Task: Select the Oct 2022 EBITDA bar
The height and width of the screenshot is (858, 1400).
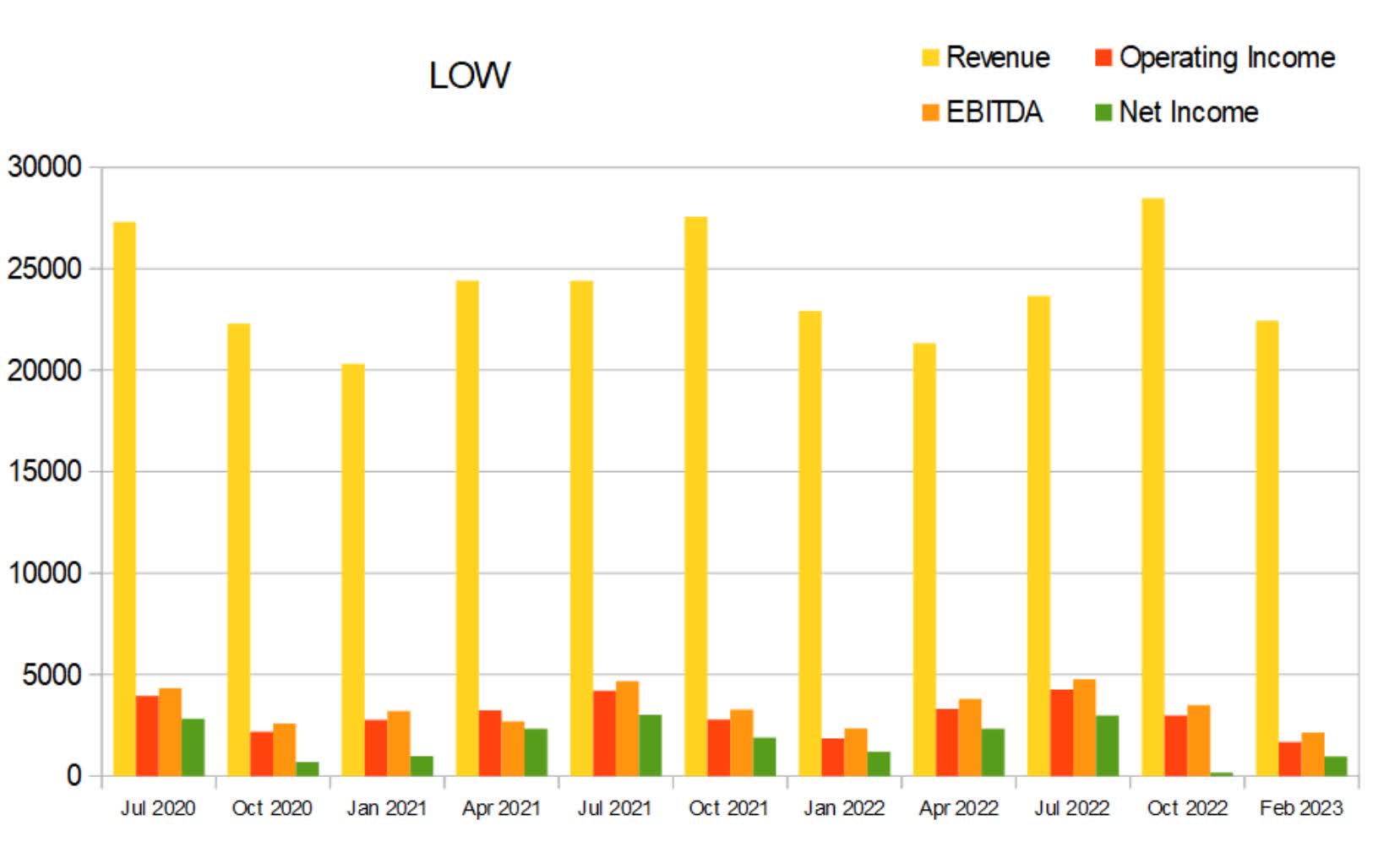Action: [x=1199, y=741]
